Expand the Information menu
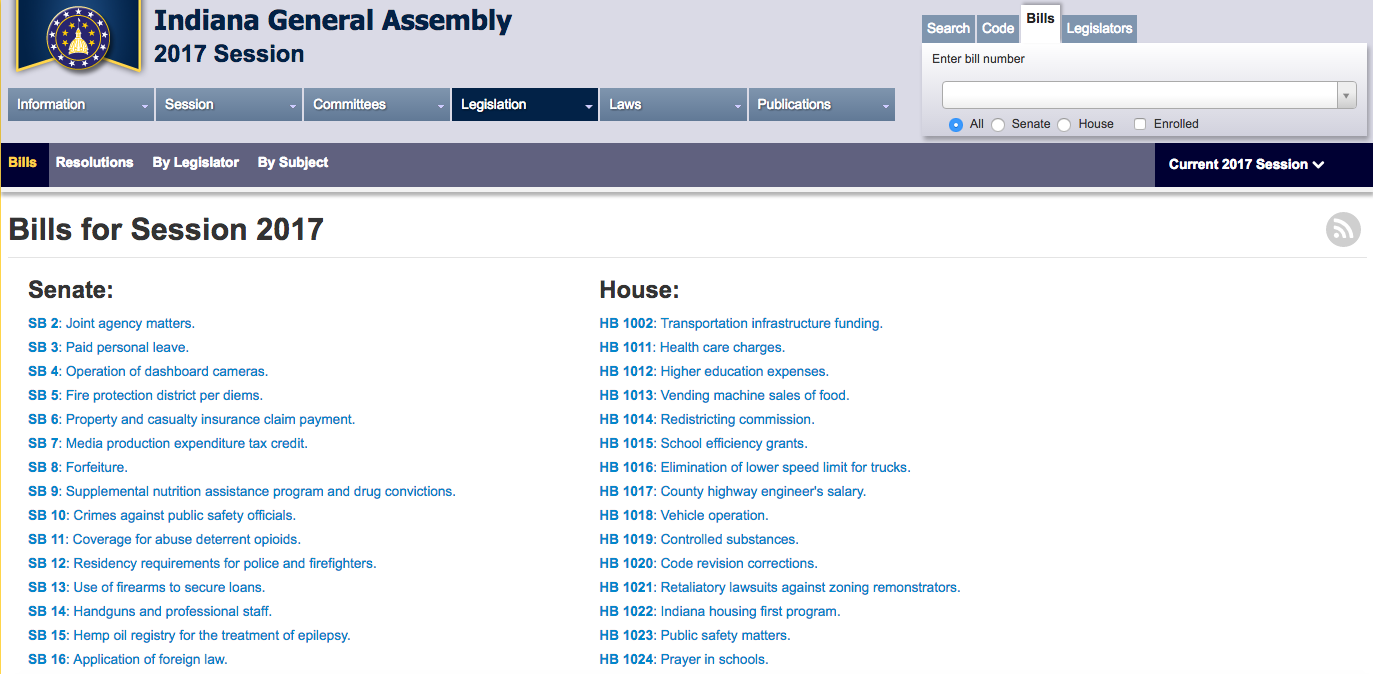Image resolution: width=1373 pixels, height=674 pixels. [x=81, y=105]
